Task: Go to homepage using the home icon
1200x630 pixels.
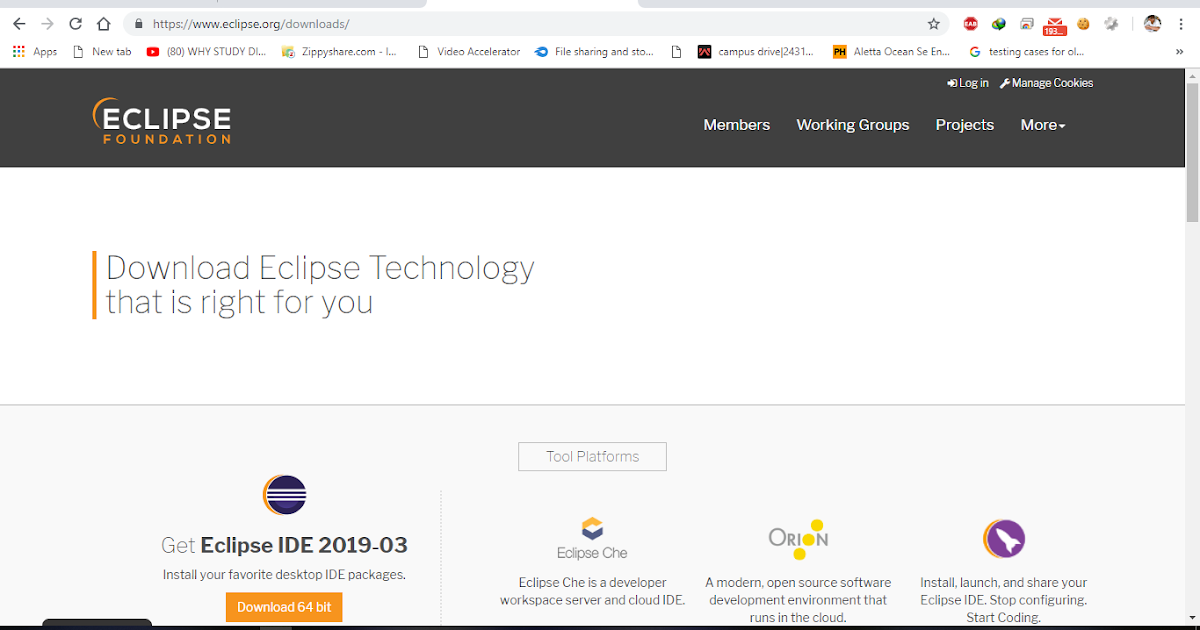Action: pos(103,23)
